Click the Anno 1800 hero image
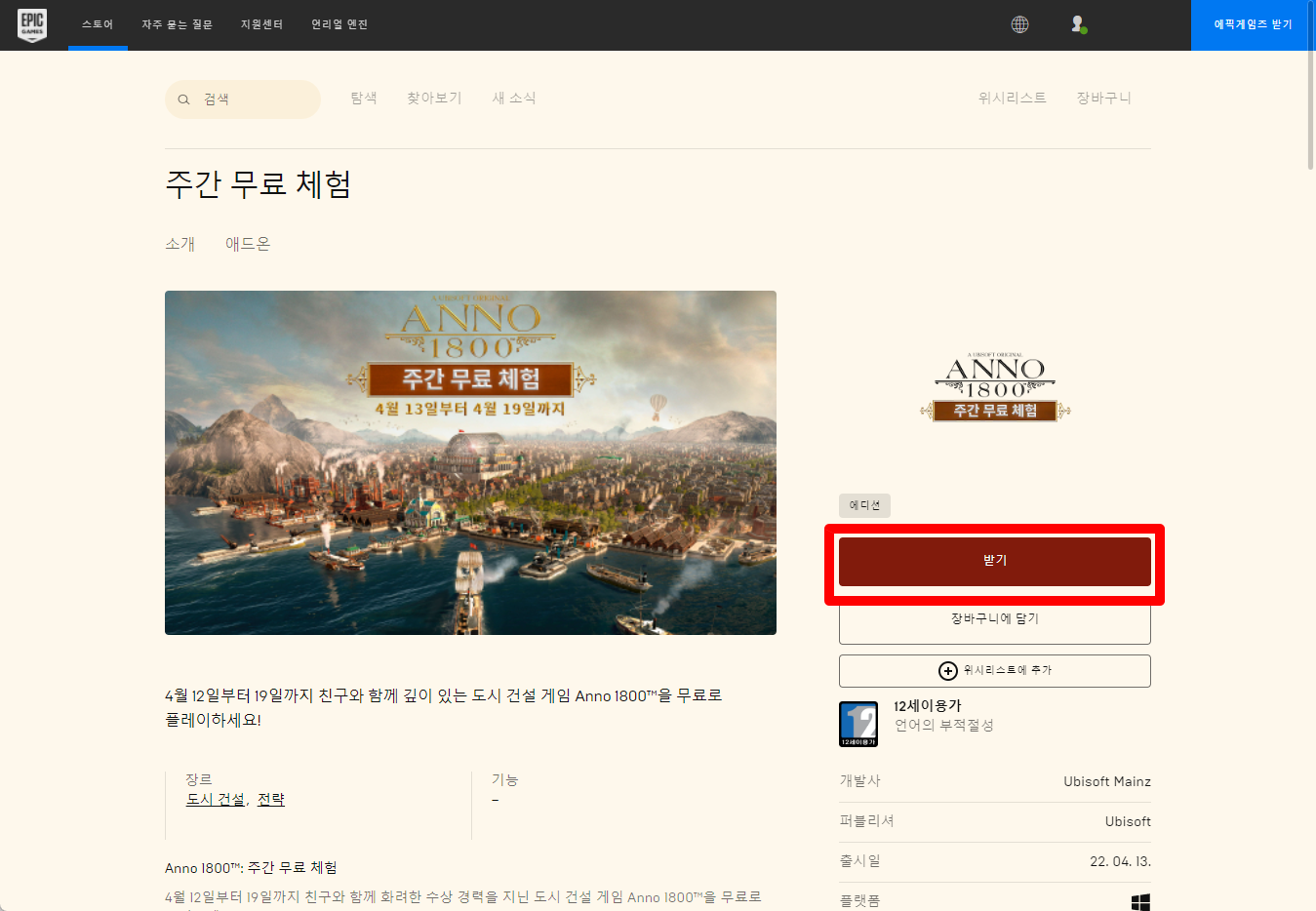 [x=470, y=462]
